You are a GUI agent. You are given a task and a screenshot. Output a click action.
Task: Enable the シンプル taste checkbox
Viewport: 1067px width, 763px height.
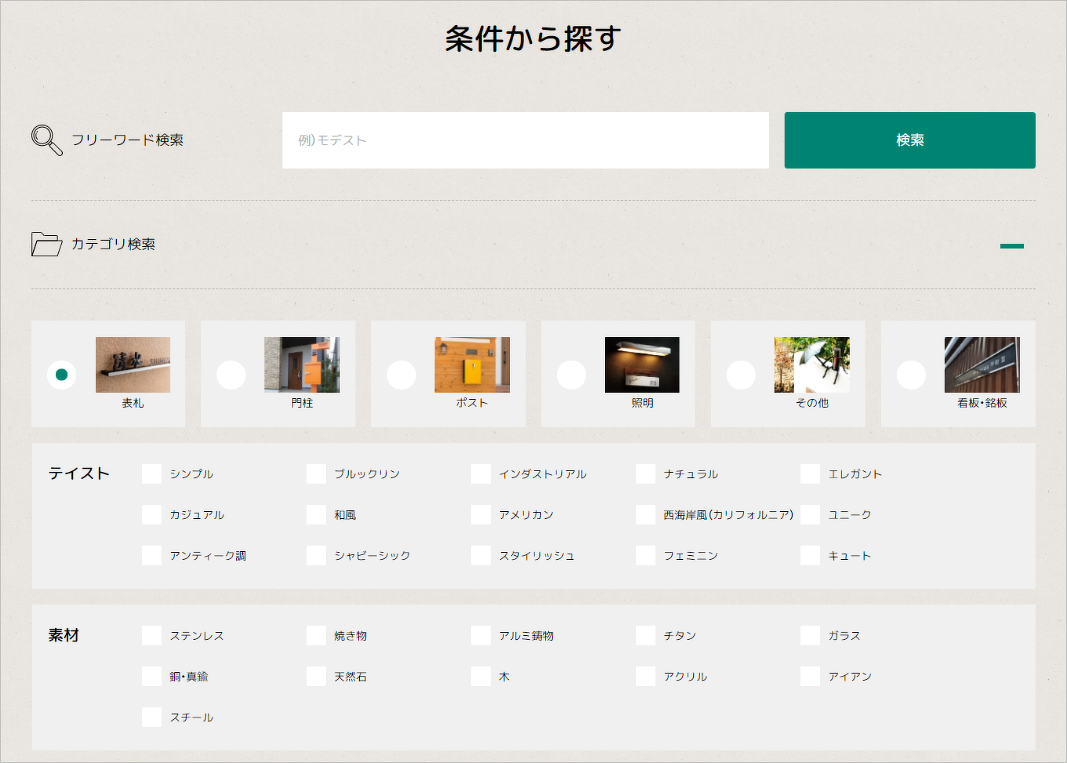[152, 474]
